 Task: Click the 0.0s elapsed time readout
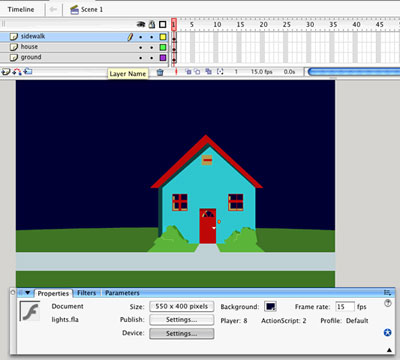click(x=289, y=72)
